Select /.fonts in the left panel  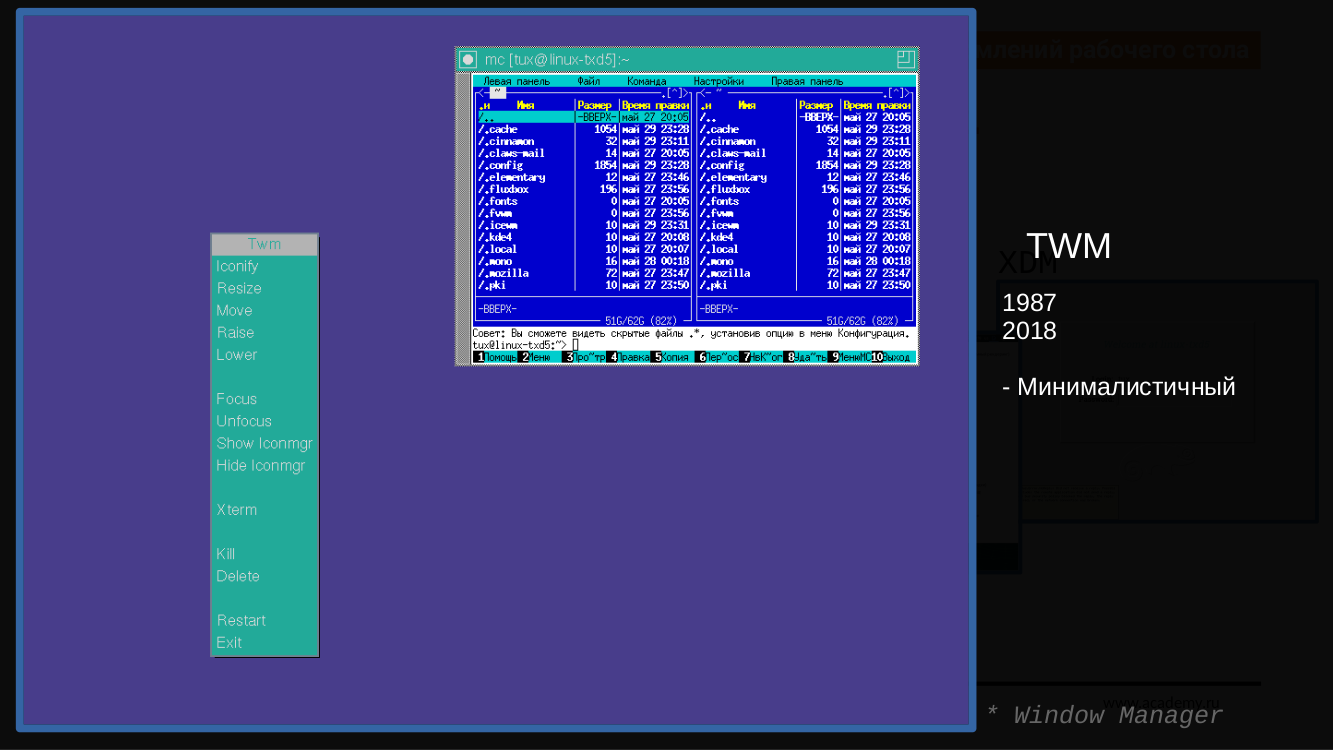pyautogui.click(x=584, y=201)
